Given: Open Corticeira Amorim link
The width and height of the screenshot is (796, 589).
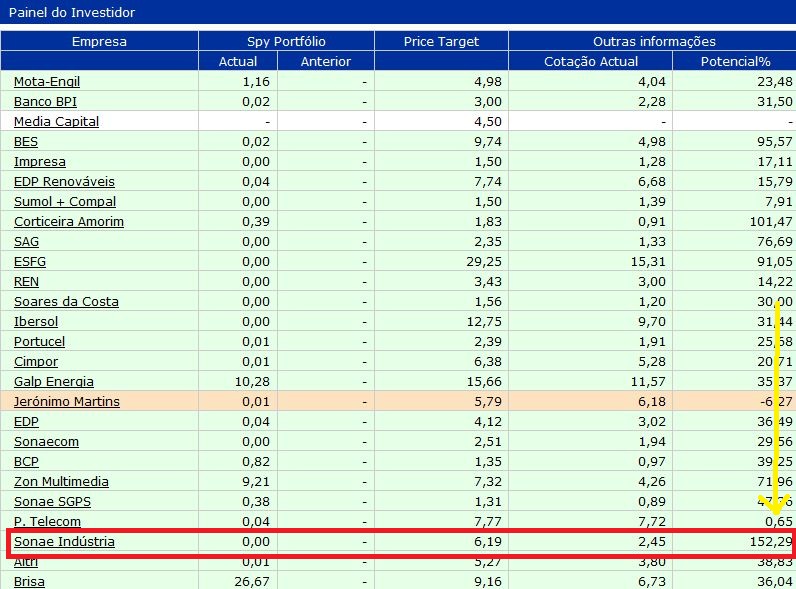Looking at the screenshot, I should (x=69, y=221).
